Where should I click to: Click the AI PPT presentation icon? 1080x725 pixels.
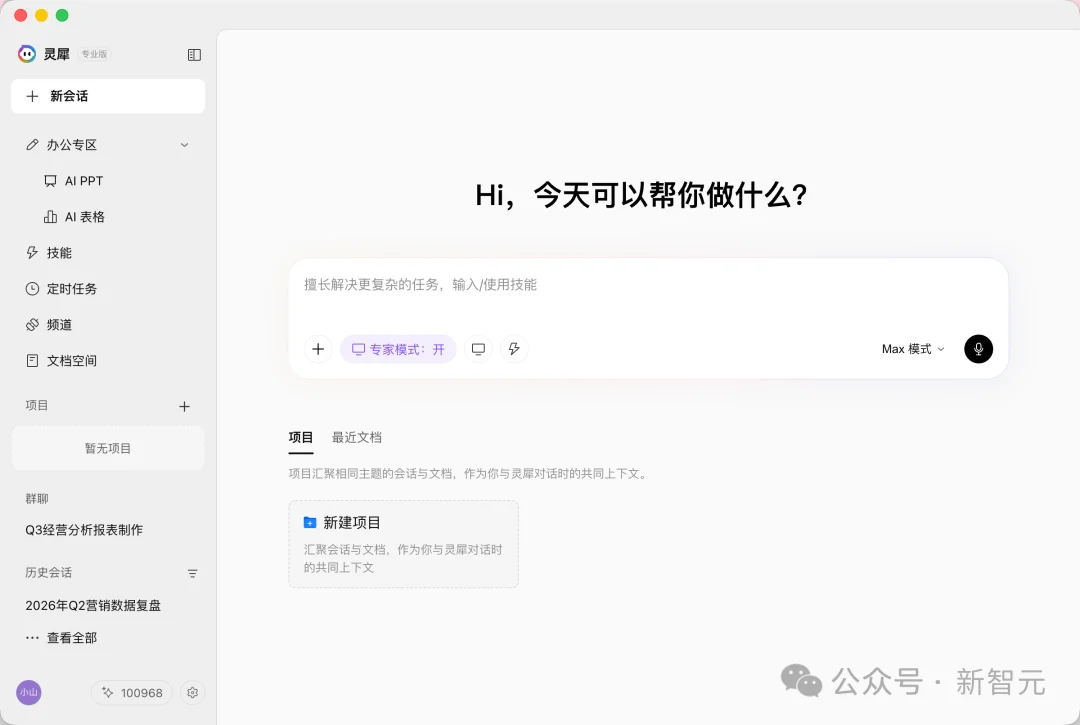[50, 181]
